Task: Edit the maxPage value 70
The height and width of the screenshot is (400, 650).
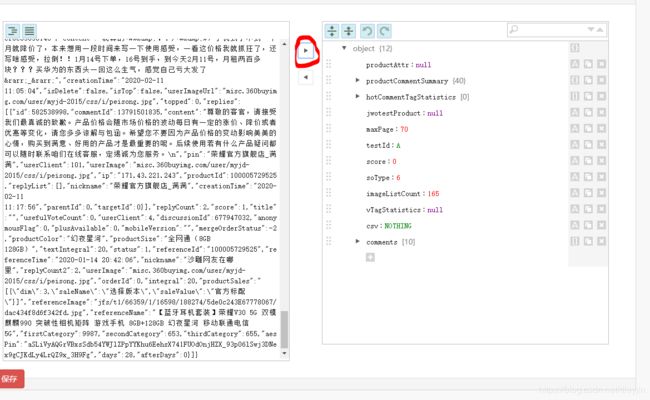Action: 404,129
